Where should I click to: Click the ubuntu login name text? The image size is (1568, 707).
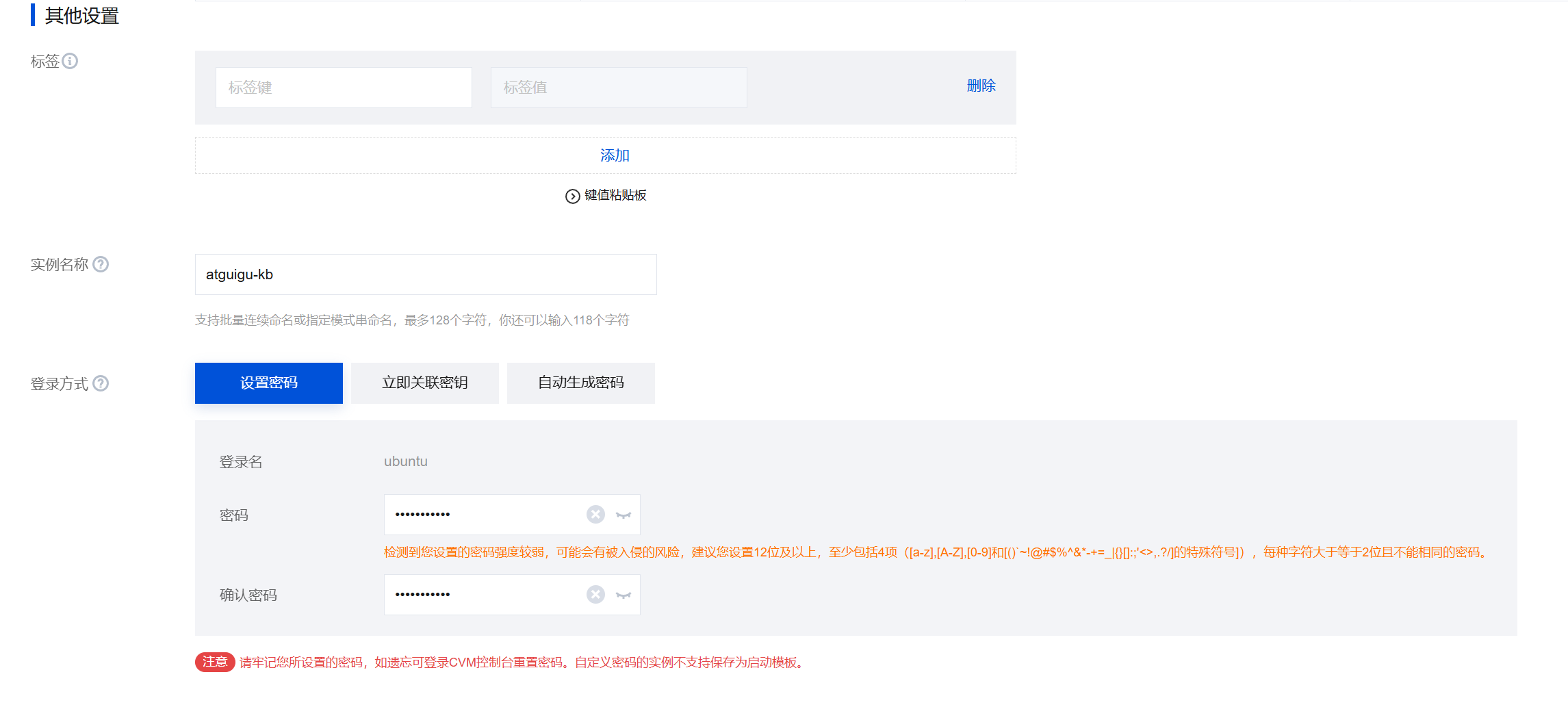tap(406, 461)
